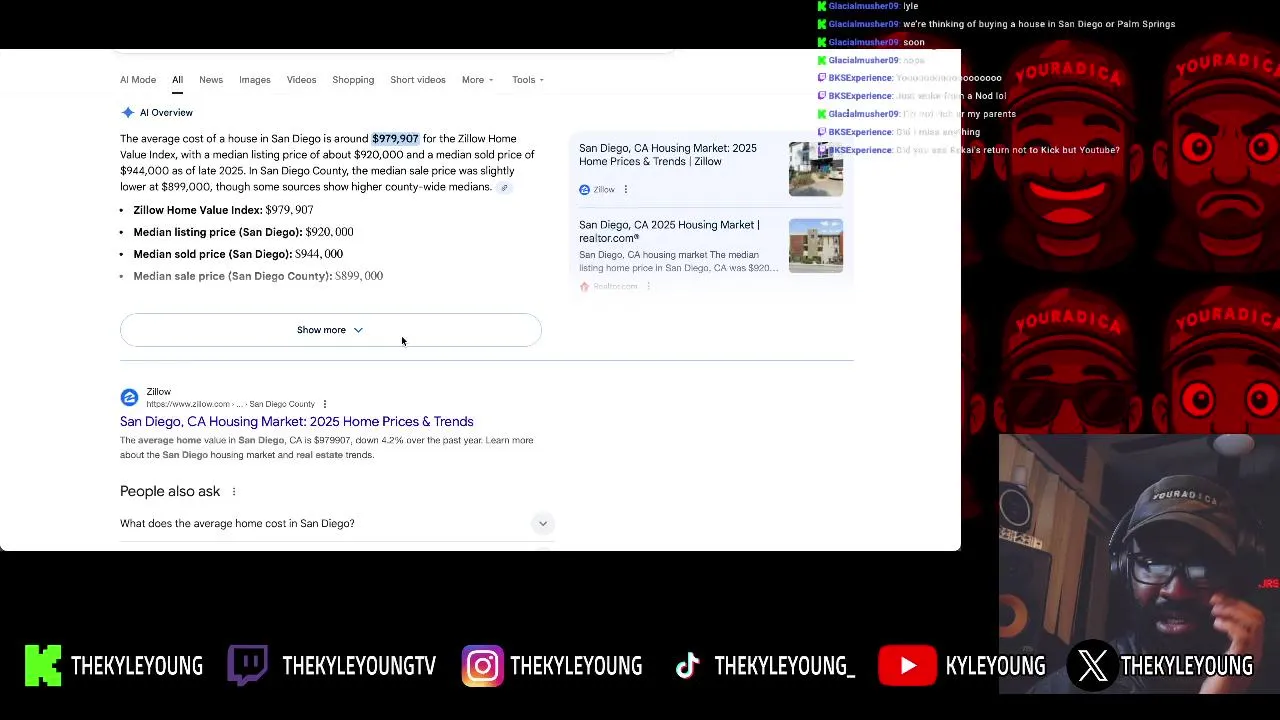Open San Diego, CA Housing Market result link
The width and height of the screenshot is (1280, 720).
click(x=297, y=422)
